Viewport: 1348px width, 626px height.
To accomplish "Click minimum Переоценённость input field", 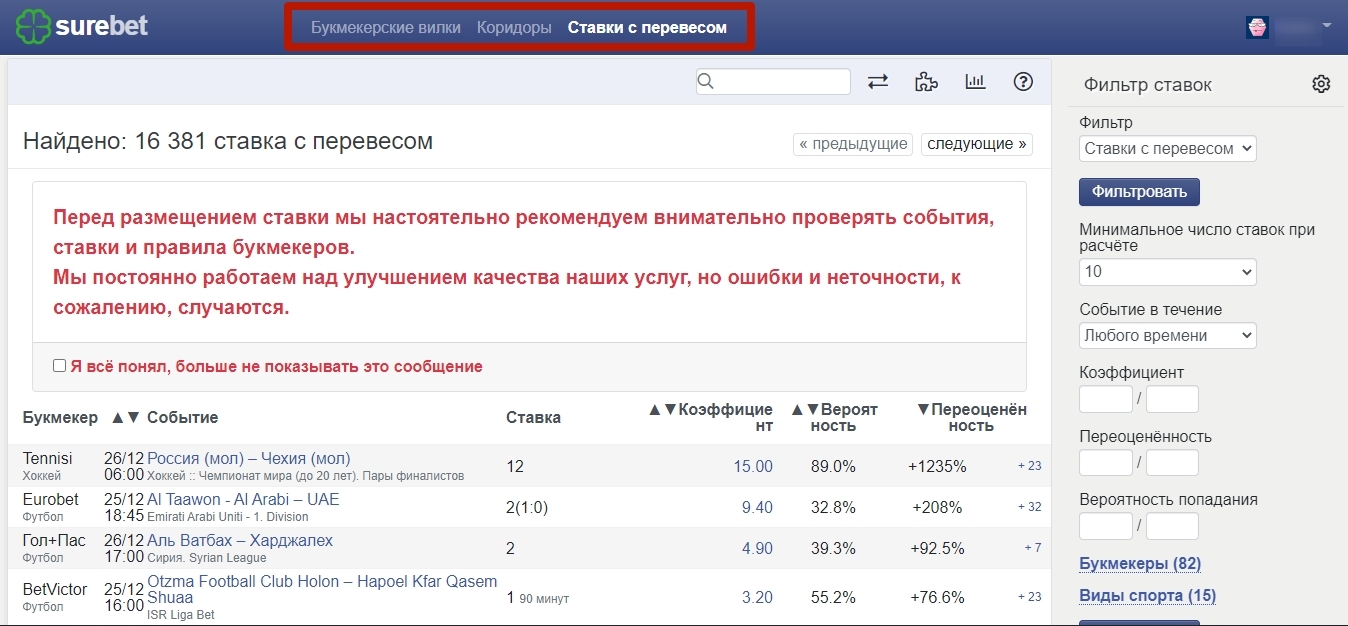I will [1106, 462].
